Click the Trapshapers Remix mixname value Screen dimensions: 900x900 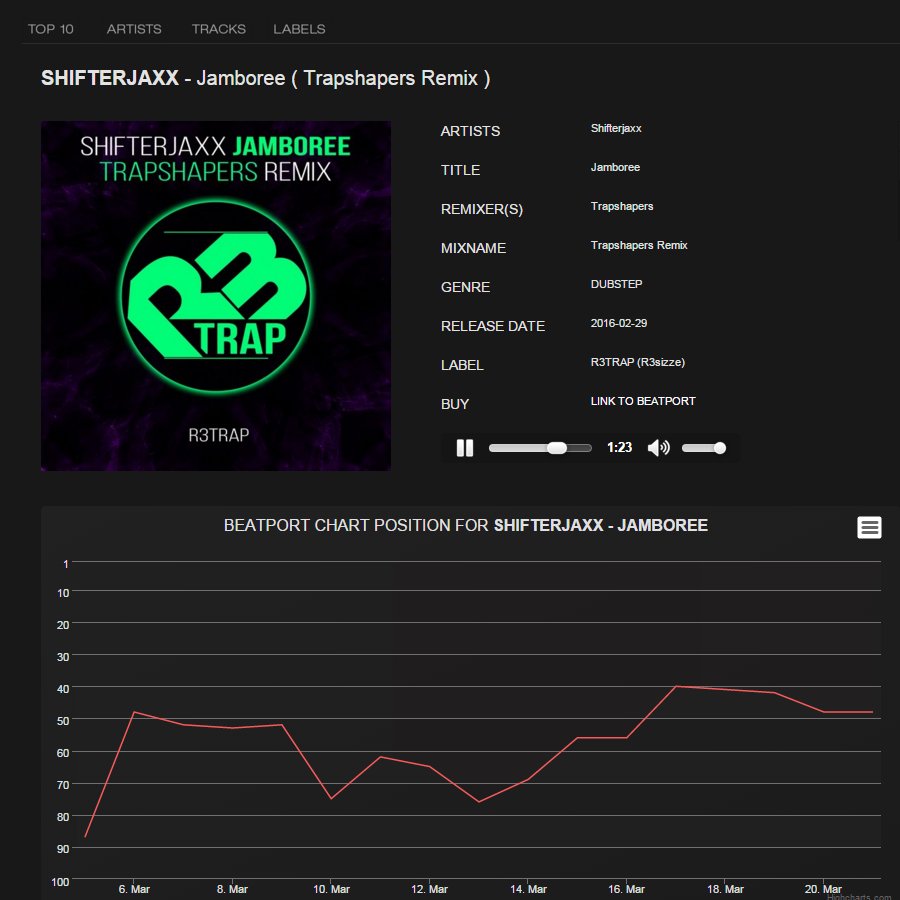click(x=639, y=246)
